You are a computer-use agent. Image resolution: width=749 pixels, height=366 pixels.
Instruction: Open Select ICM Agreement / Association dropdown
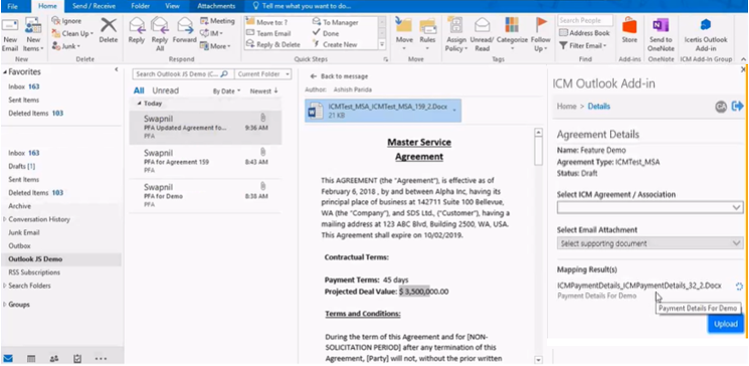click(650, 207)
